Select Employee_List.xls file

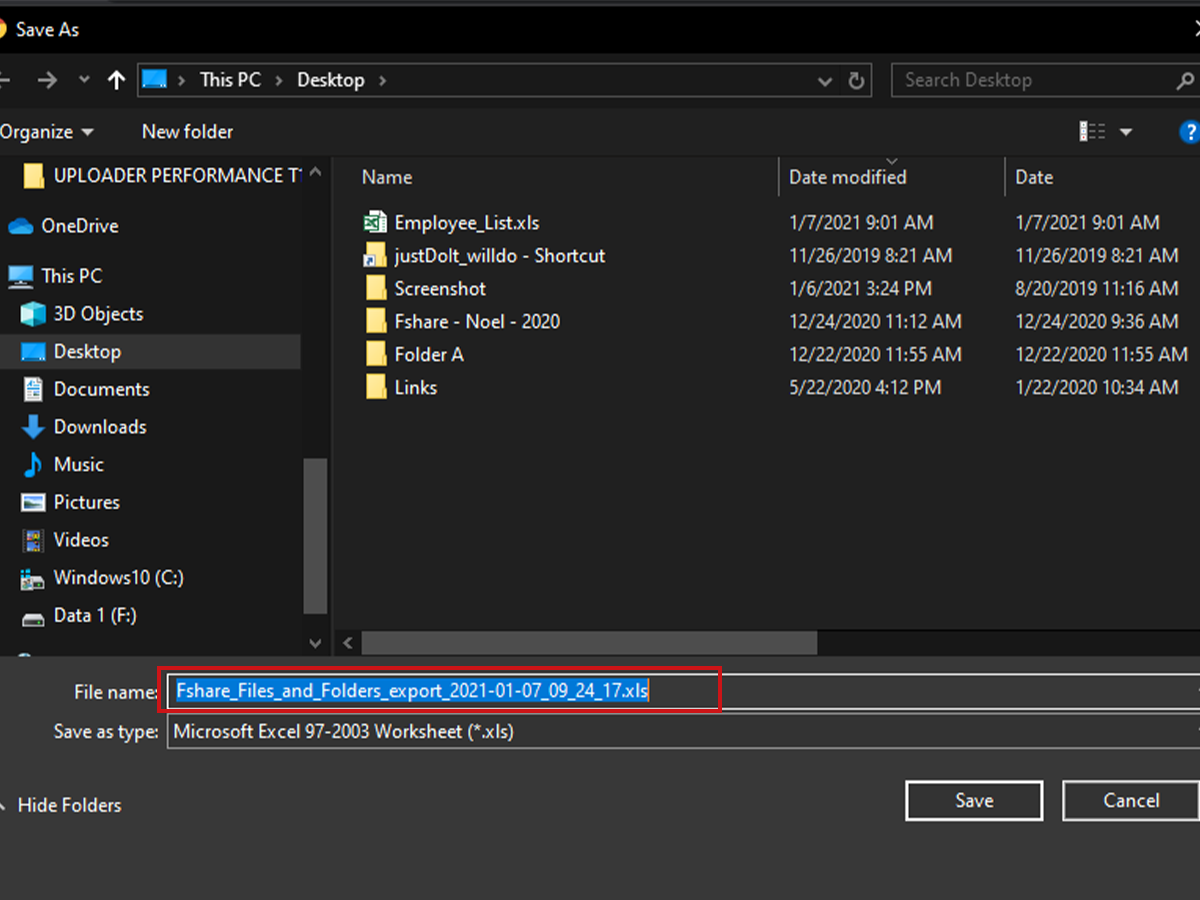pyautogui.click(x=466, y=223)
